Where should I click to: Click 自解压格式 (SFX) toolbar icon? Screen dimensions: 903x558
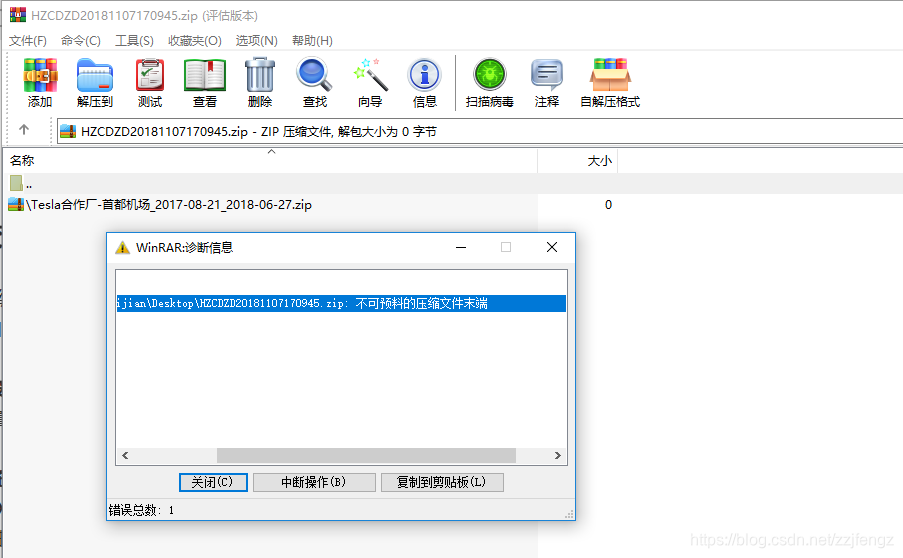610,82
